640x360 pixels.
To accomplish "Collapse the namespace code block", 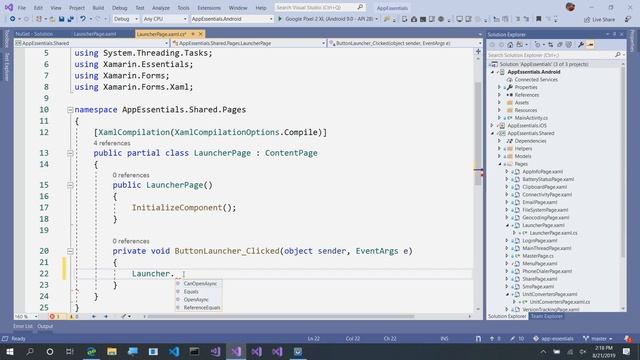I will tap(70, 110).
